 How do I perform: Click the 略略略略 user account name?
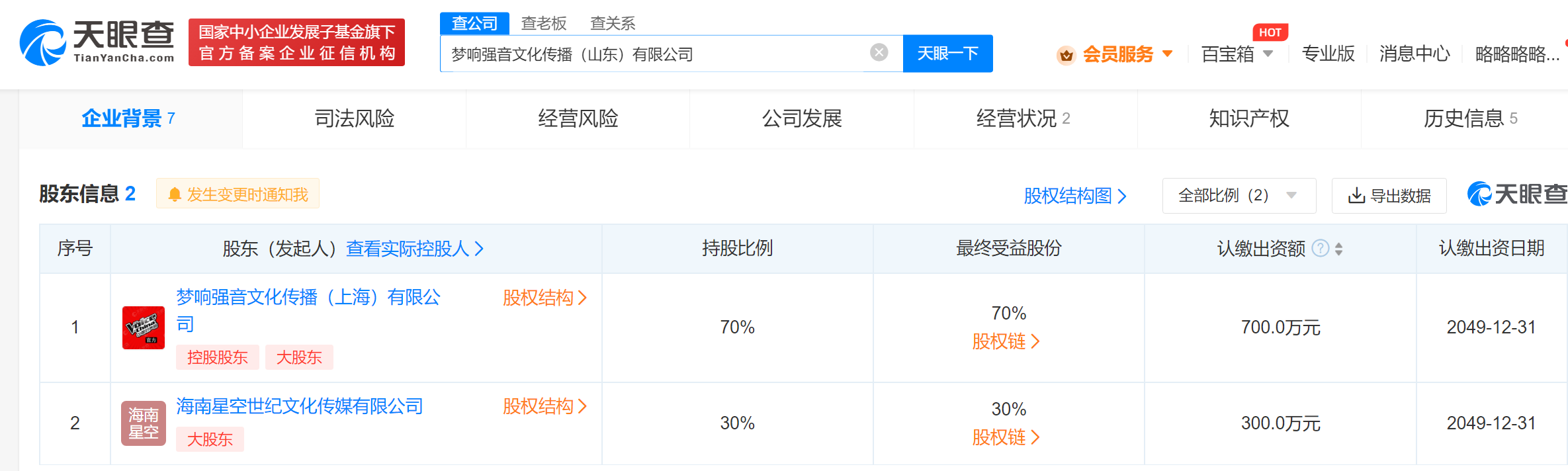(x=1517, y=54)
